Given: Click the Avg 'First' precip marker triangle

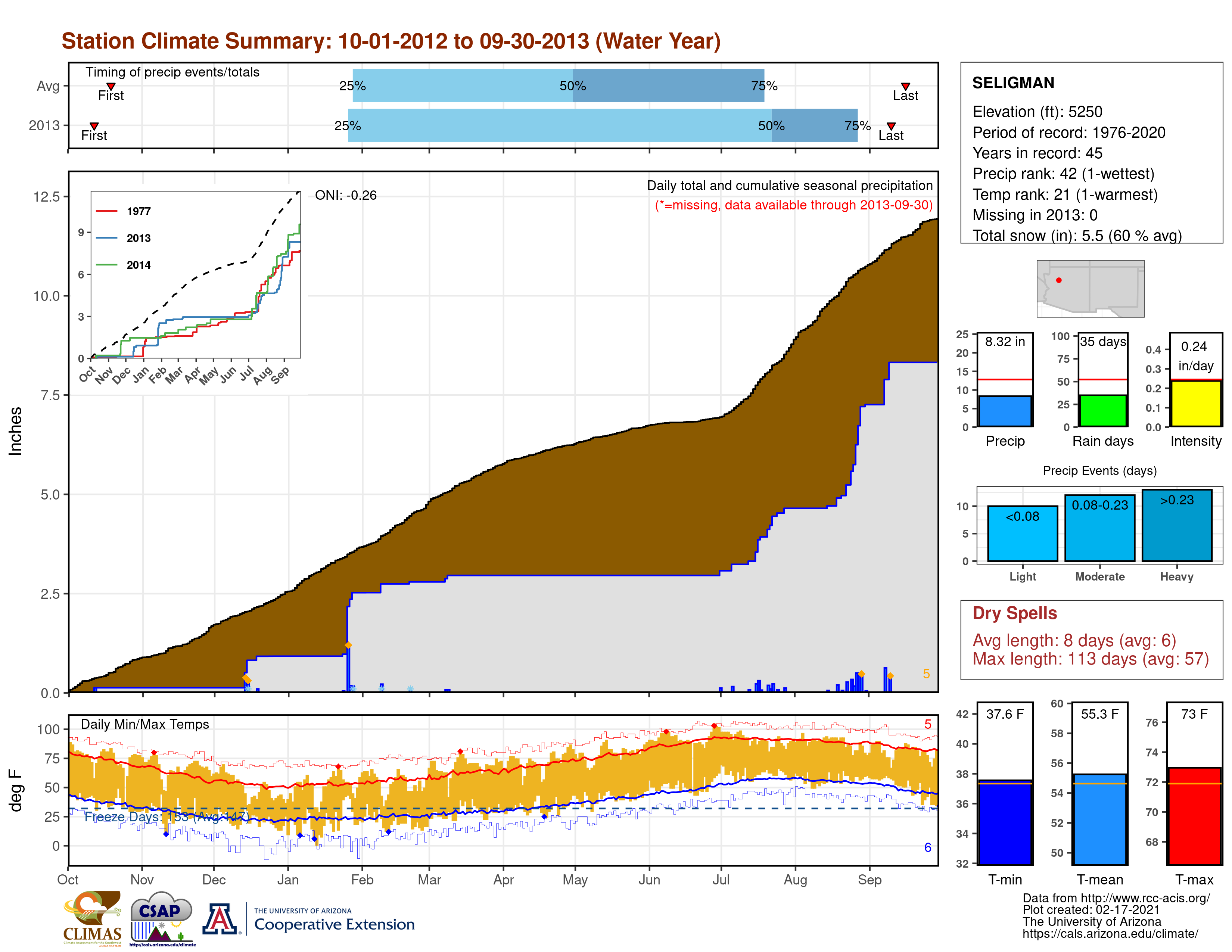Looking at the screenshot, I should [111, 86].
